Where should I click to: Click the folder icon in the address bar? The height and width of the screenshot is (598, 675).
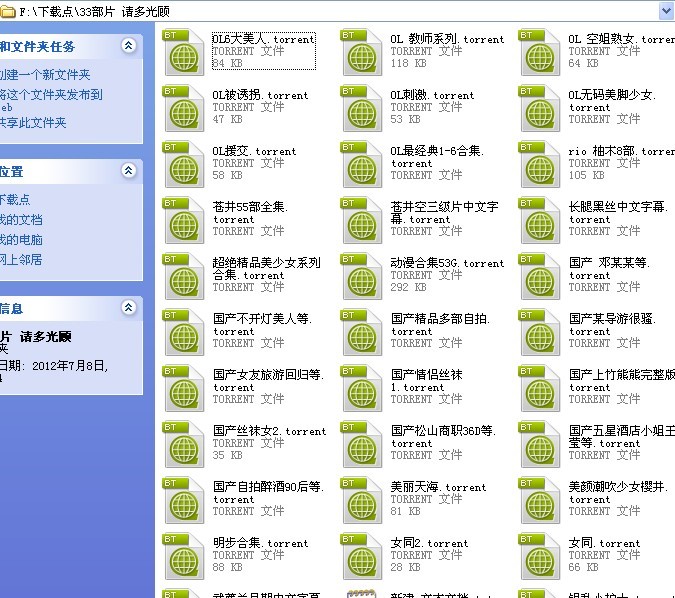tap(7, 12)
